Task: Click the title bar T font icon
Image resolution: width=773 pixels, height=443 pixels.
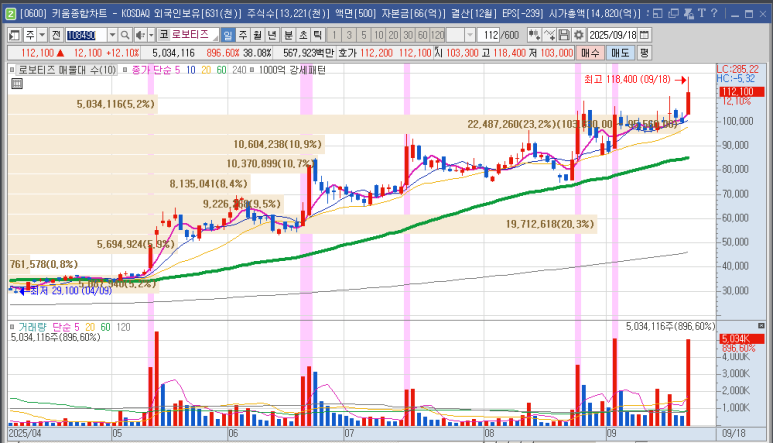Action: point(702,13)
